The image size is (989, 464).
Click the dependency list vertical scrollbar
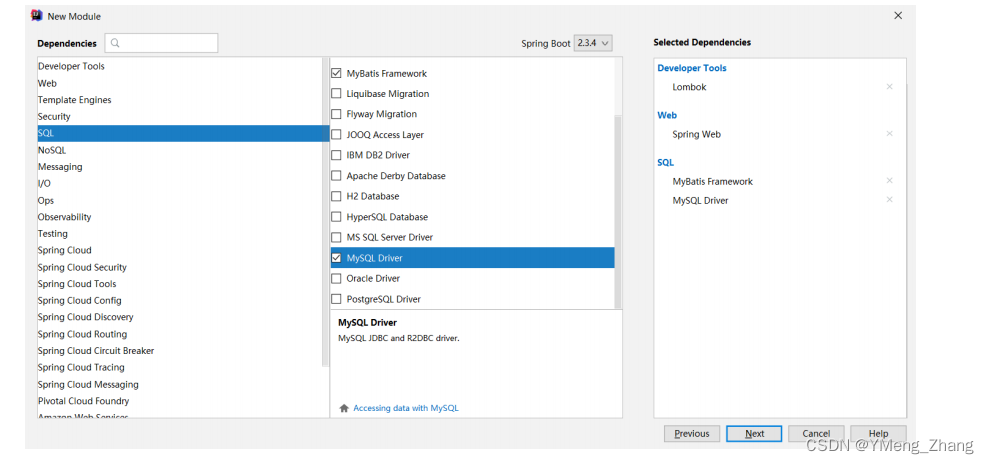coord(618,211)
